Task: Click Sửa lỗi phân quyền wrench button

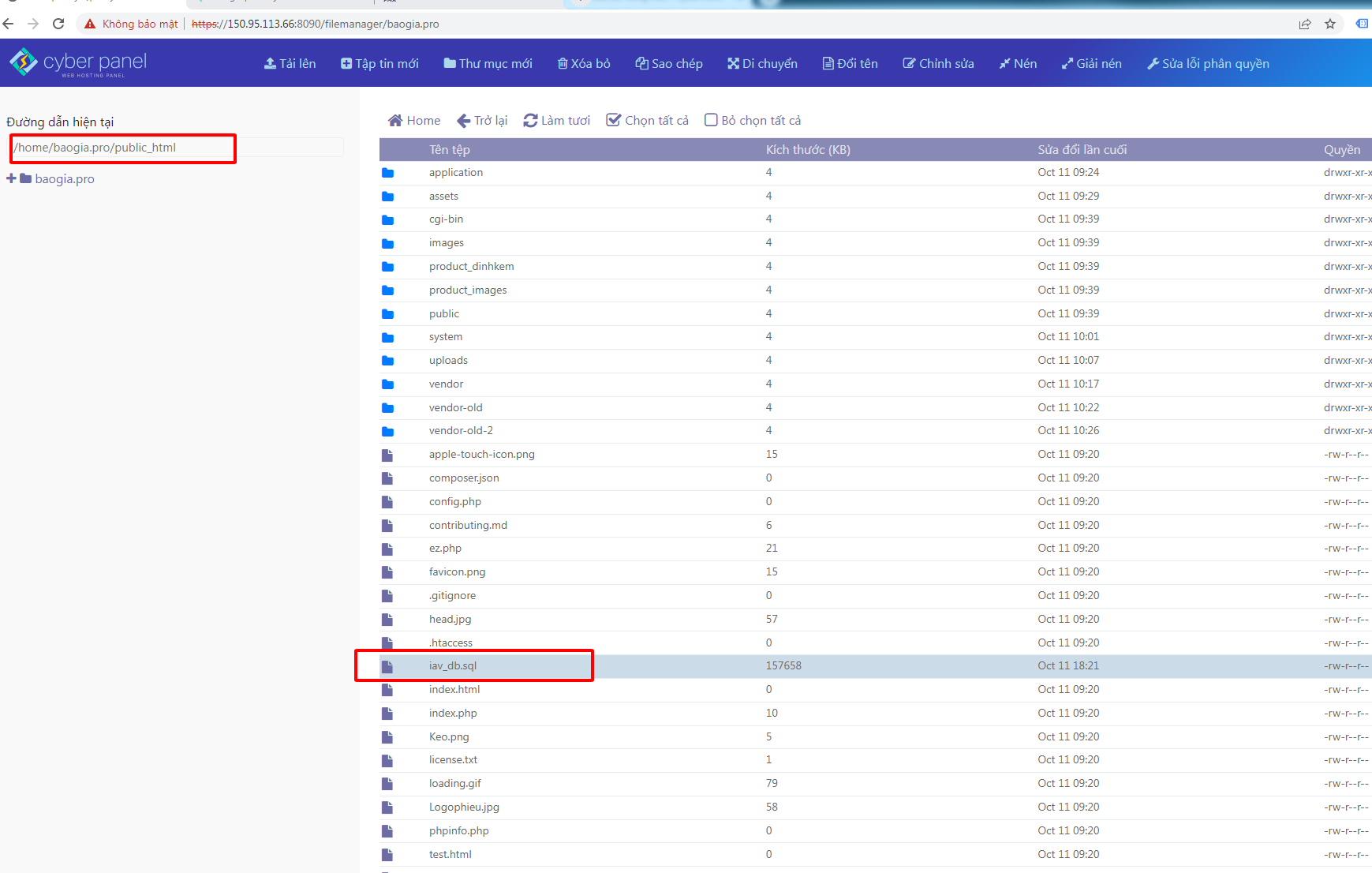Action: pos(1153,63)
